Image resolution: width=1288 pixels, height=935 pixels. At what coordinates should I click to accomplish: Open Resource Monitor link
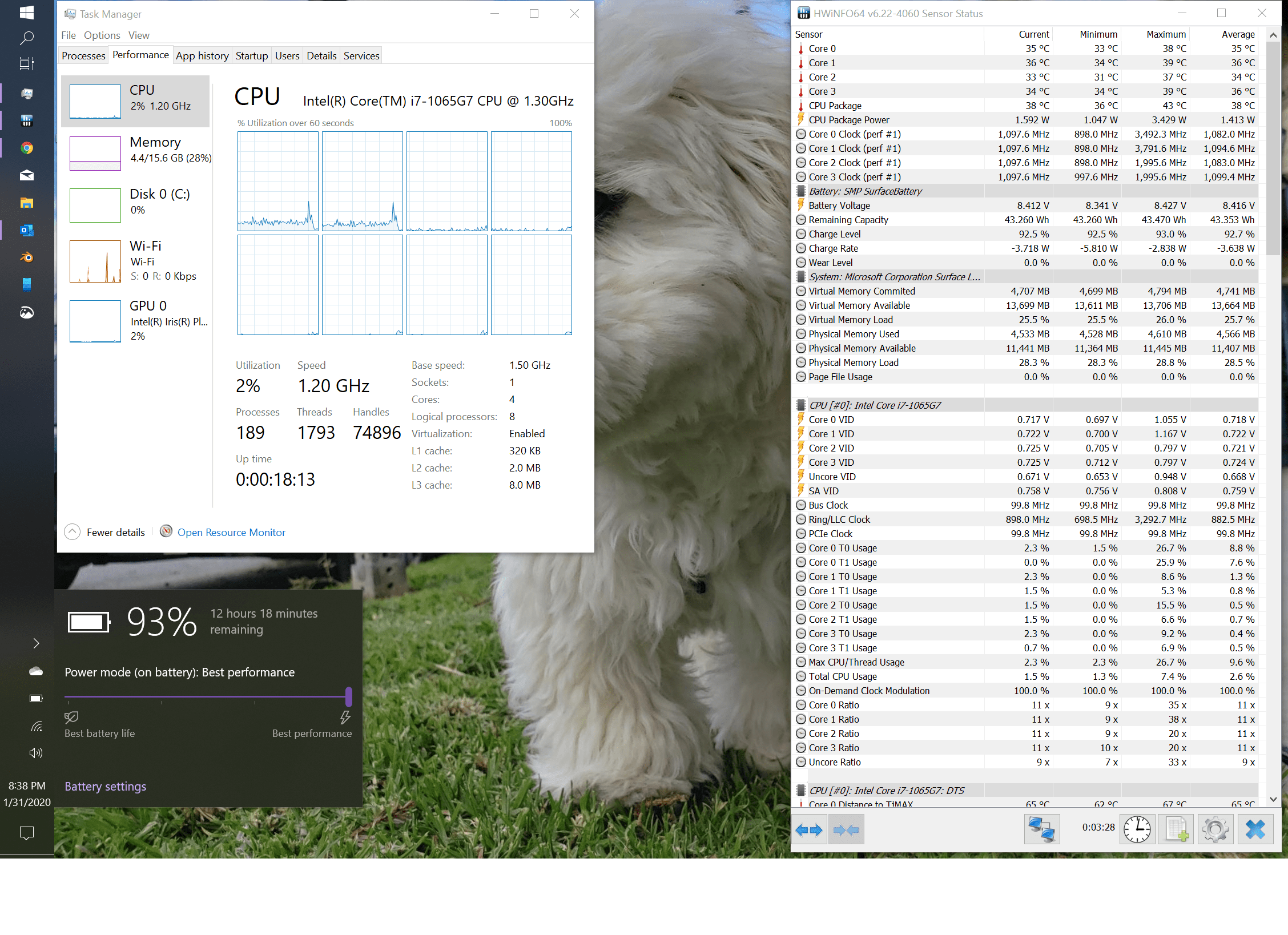point(231,532)
